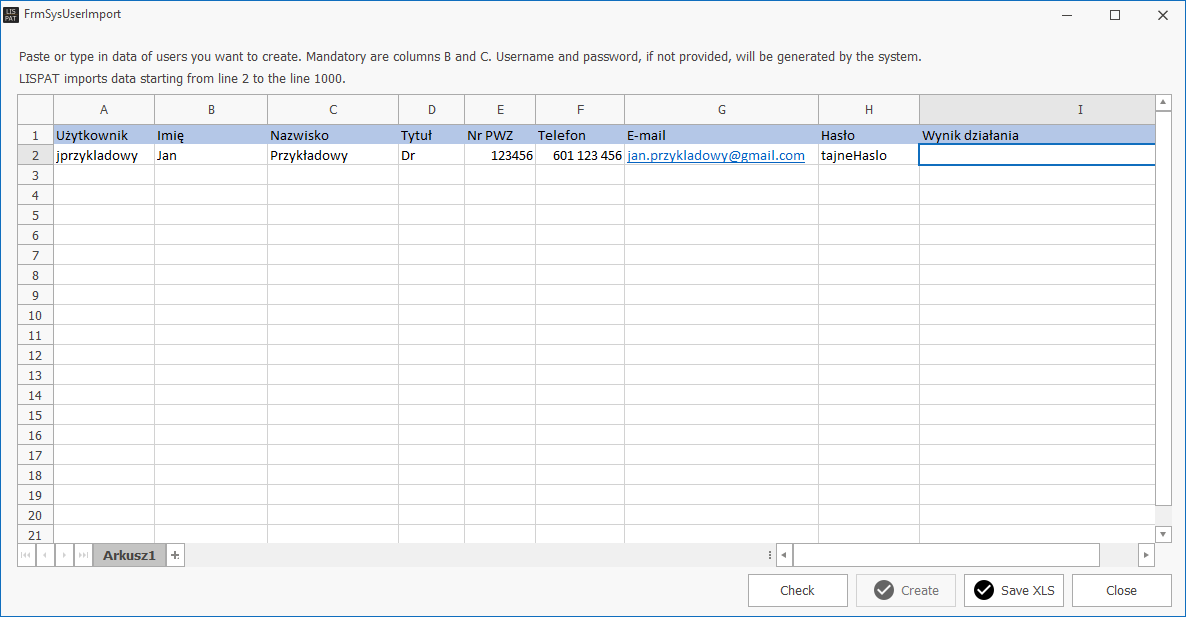Click the previous sheet navigation arrow

[x=45, y=555]
